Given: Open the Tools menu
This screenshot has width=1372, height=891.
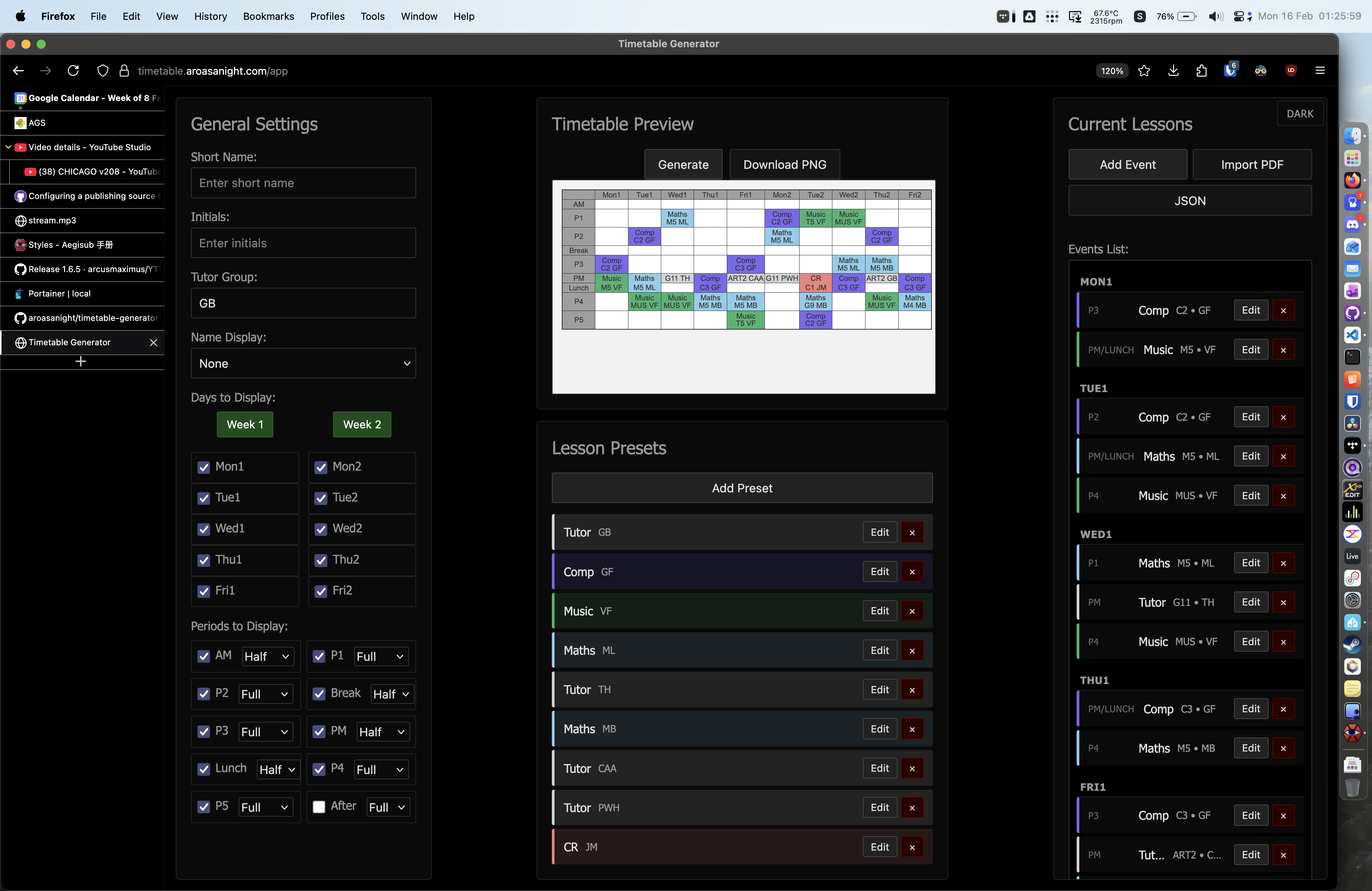Looking at the screenshot, I should pyautogui.click(x=372, y=16).
